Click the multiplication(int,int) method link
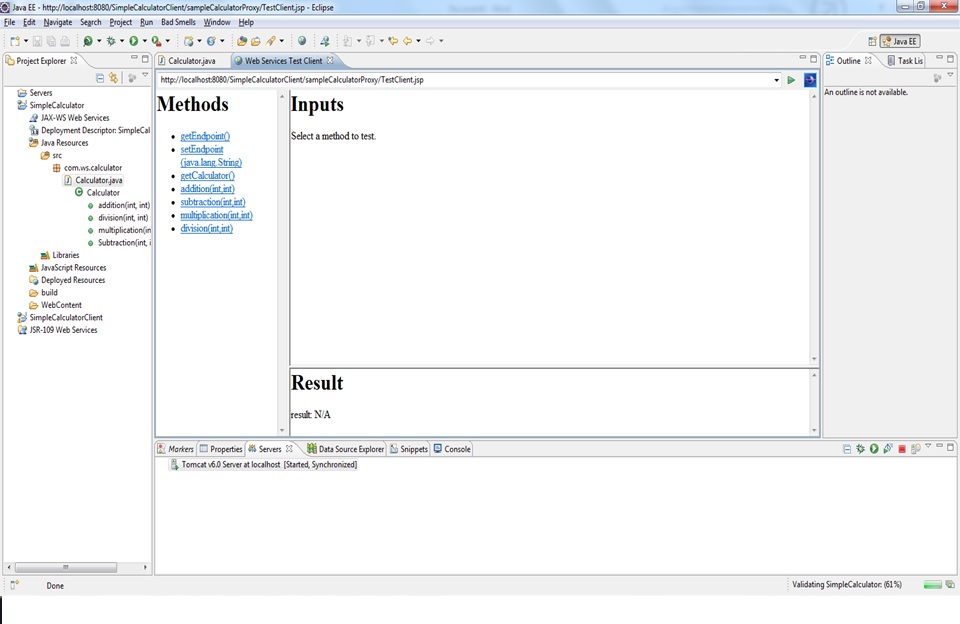The width and height of the screenshot is (960, 624). coord(216,215)
